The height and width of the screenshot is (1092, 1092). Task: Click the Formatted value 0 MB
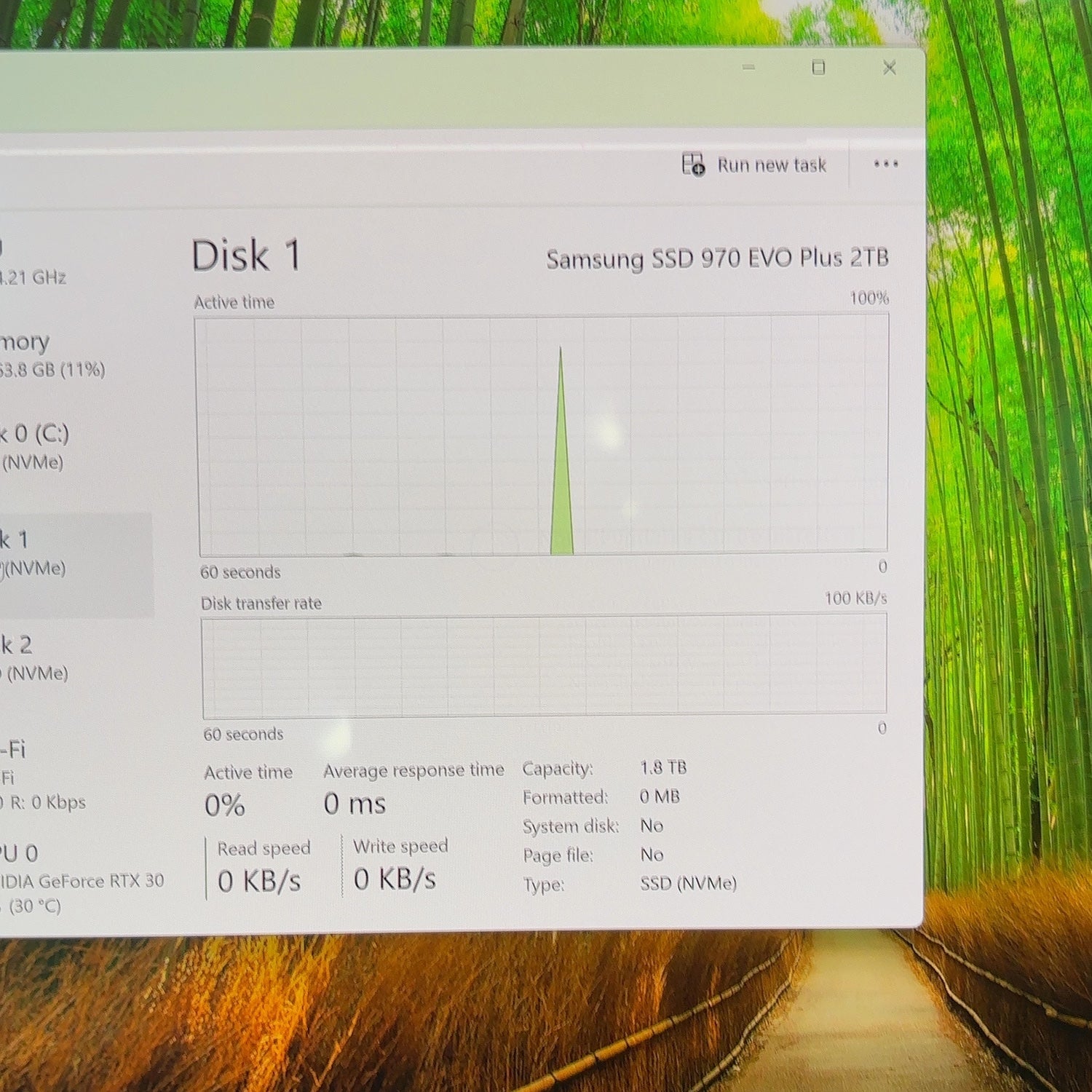pos(660,796)
